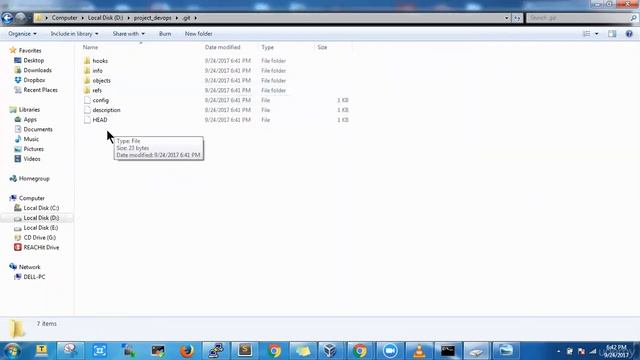Sort by Type column header
640x360 pixels.
[267, 47]
